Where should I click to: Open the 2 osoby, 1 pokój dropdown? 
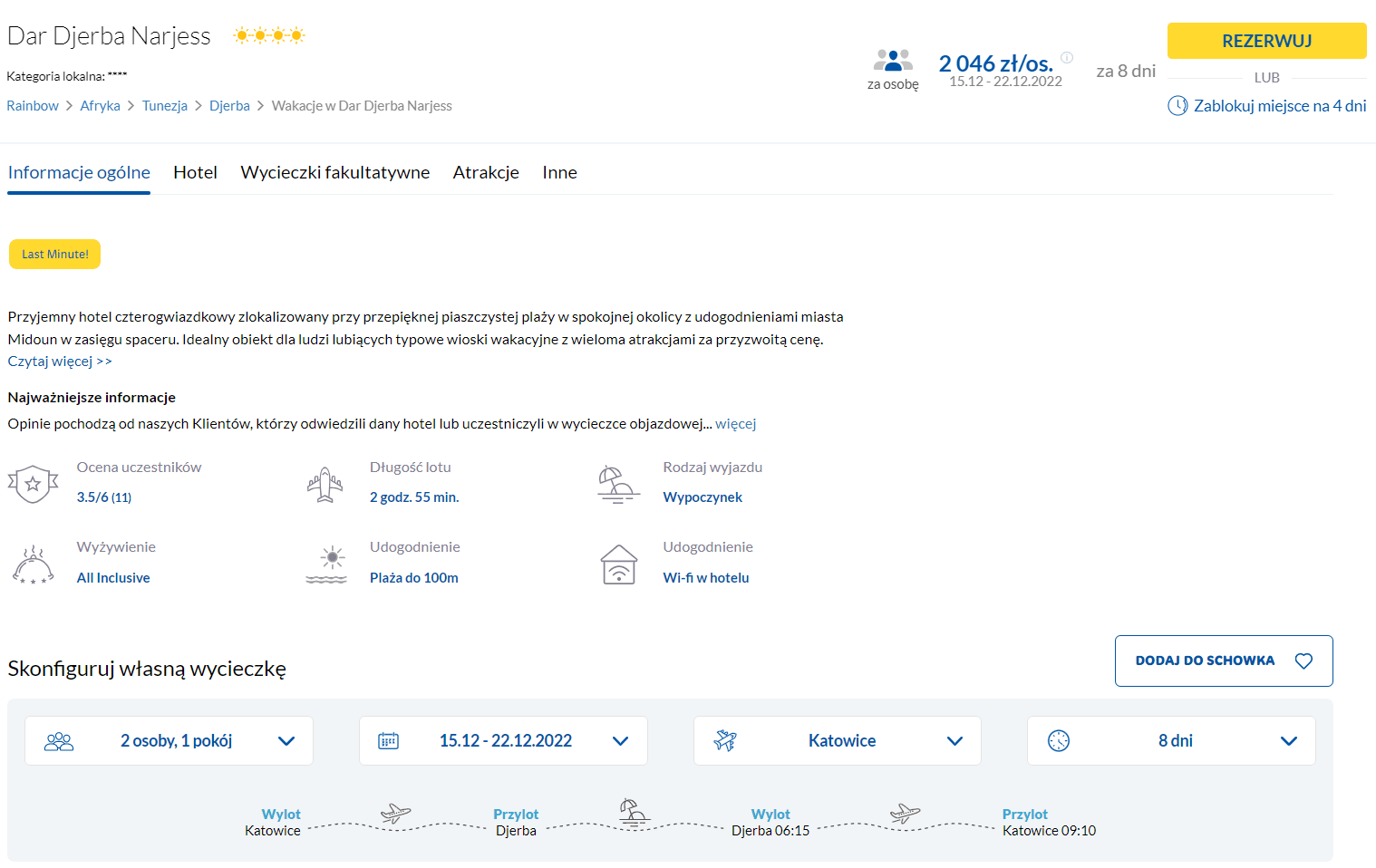(170, 741)
